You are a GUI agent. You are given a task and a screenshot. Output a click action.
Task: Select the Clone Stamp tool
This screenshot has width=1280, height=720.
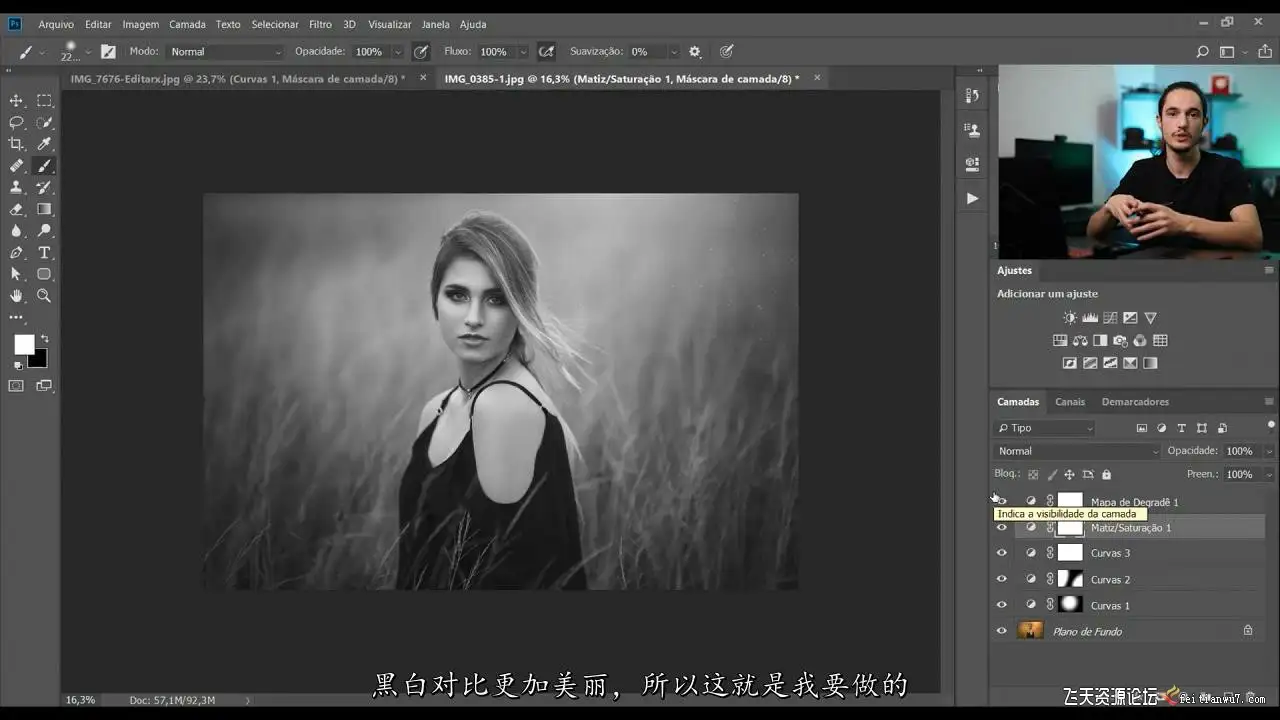16,187
